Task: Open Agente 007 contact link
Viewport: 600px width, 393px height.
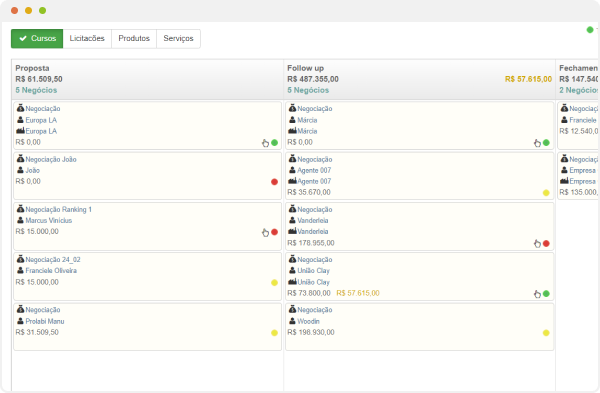Action: (314, 170)
